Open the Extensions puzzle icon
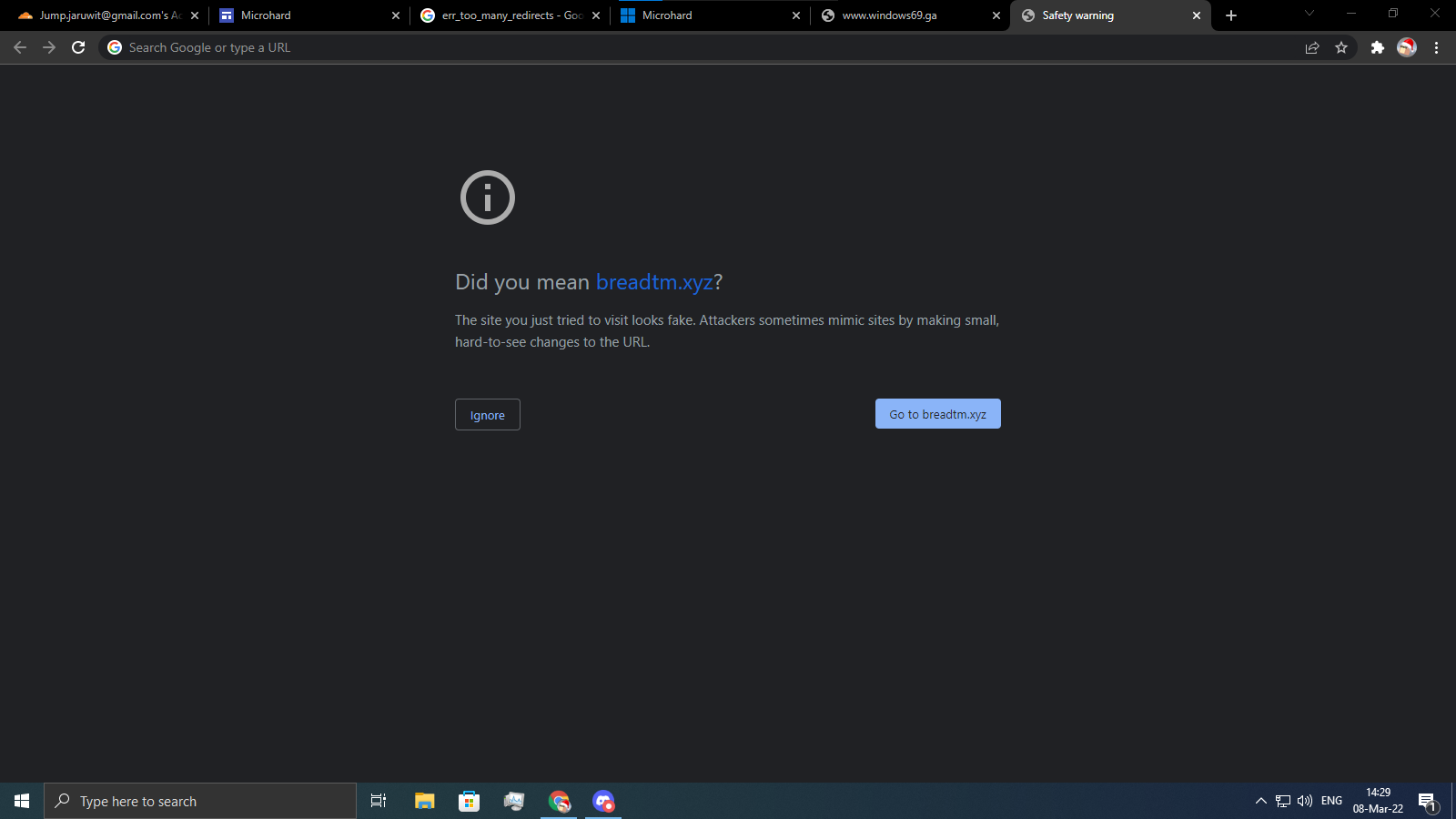Viewport: 1456px width, 819px height. 1378,47
